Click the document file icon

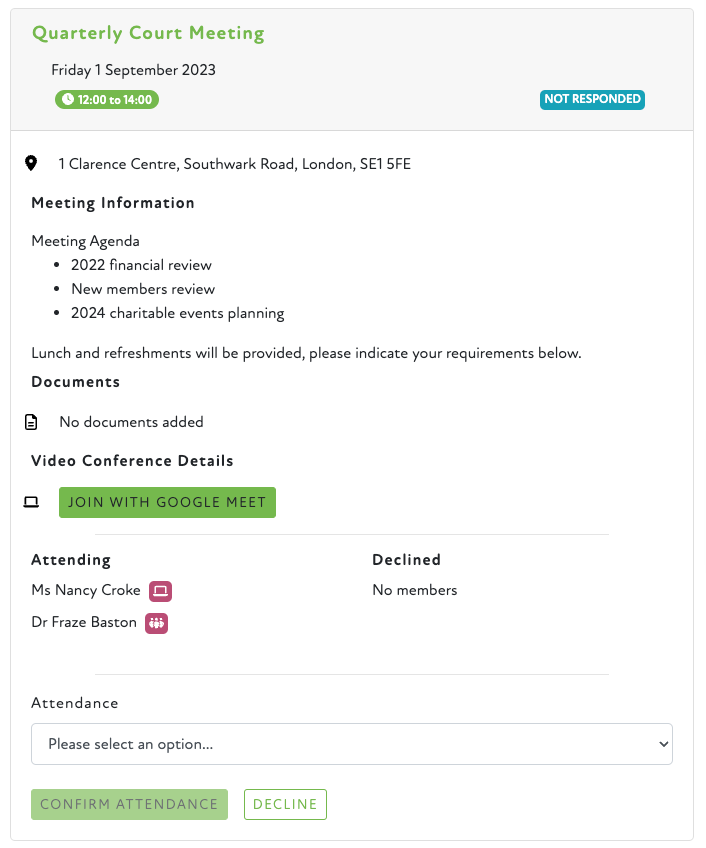pos(31,422)
